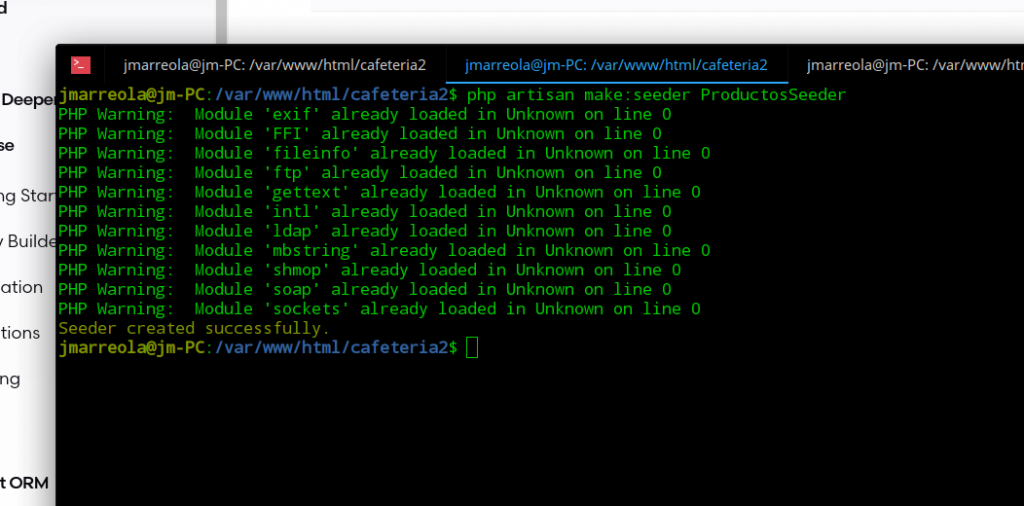
Task: Click the 'exif' module warning line
Action: [x=364, y=114]
